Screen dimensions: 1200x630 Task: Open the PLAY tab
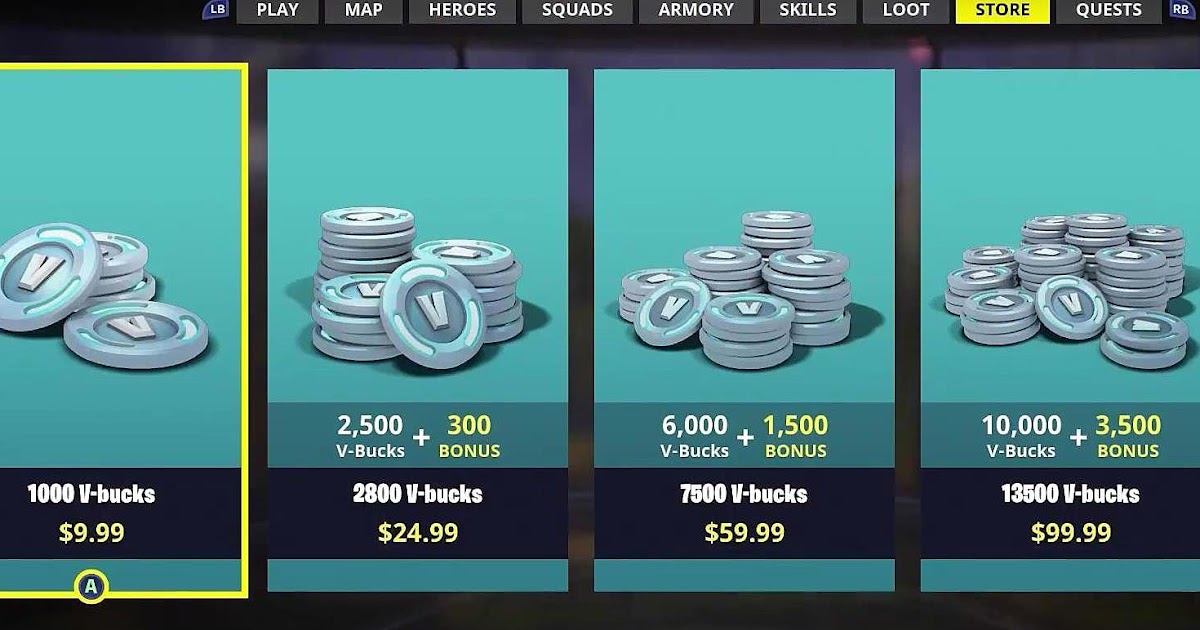click(277, 11)
